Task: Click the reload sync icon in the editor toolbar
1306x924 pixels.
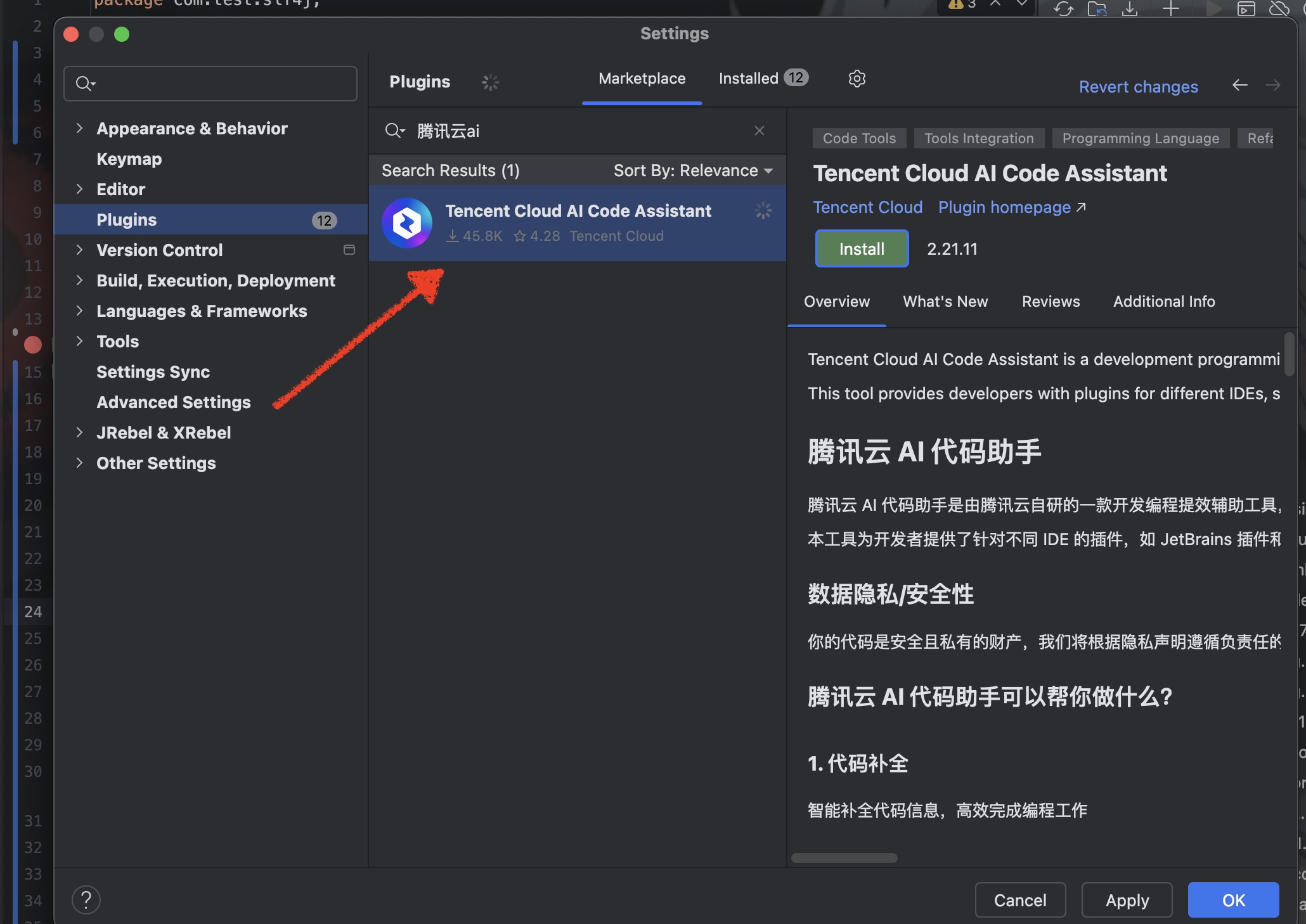Action: pos(1064,9)
